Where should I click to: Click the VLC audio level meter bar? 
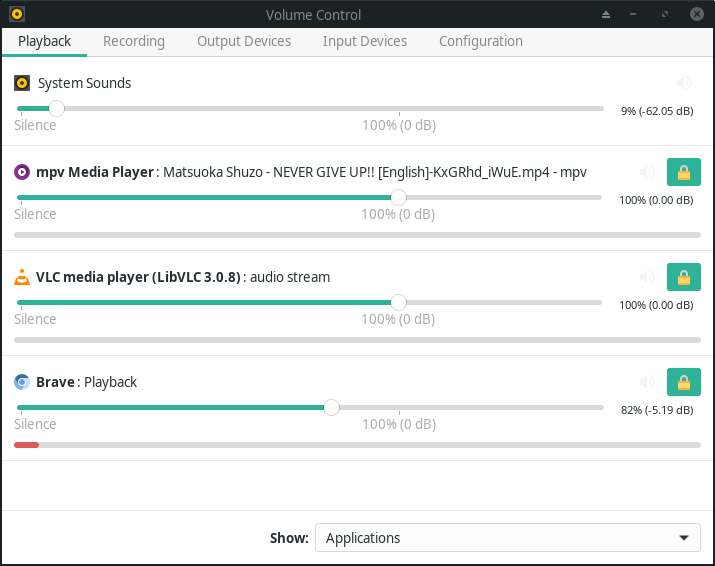358,340
